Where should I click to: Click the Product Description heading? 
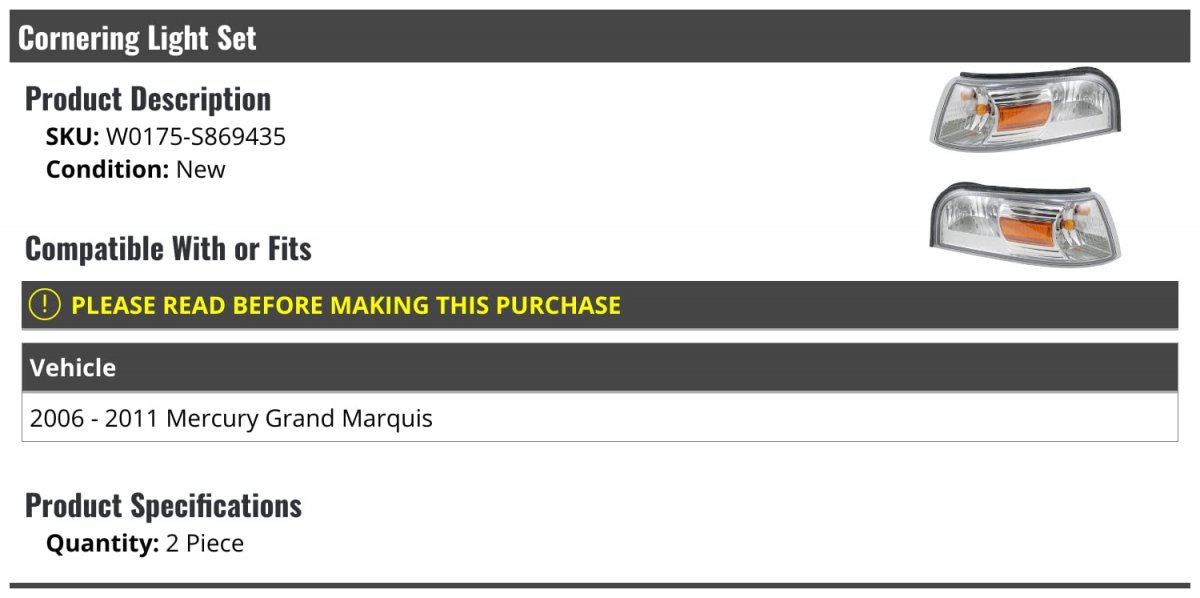pyautogui.click(x=148, y=98)
